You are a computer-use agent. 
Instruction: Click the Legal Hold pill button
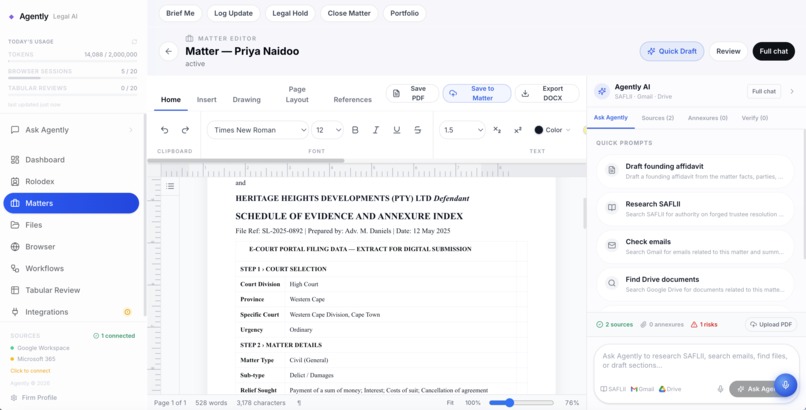pos(290,13)
